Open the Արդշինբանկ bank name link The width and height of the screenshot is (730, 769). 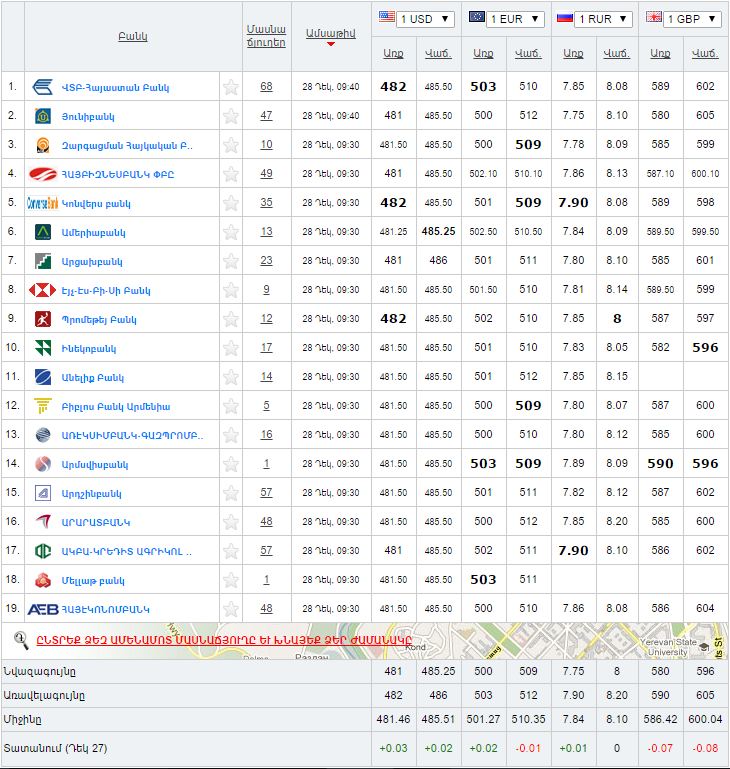click(91, 493)
